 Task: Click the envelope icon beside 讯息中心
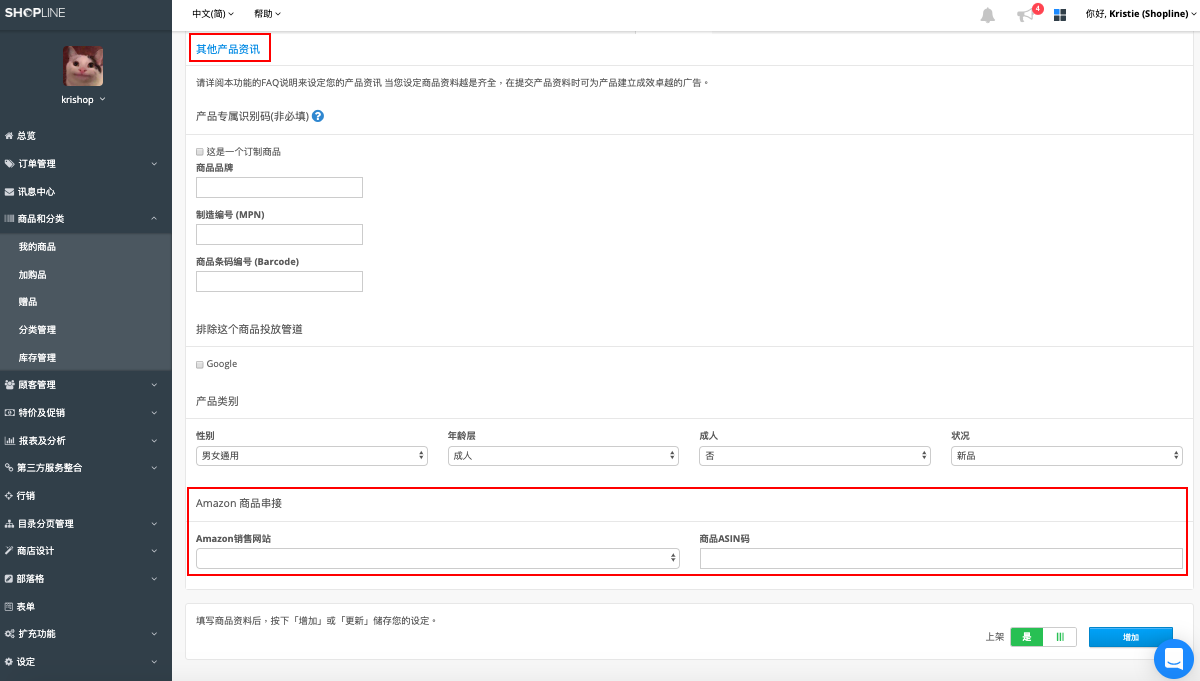[9, 191]
